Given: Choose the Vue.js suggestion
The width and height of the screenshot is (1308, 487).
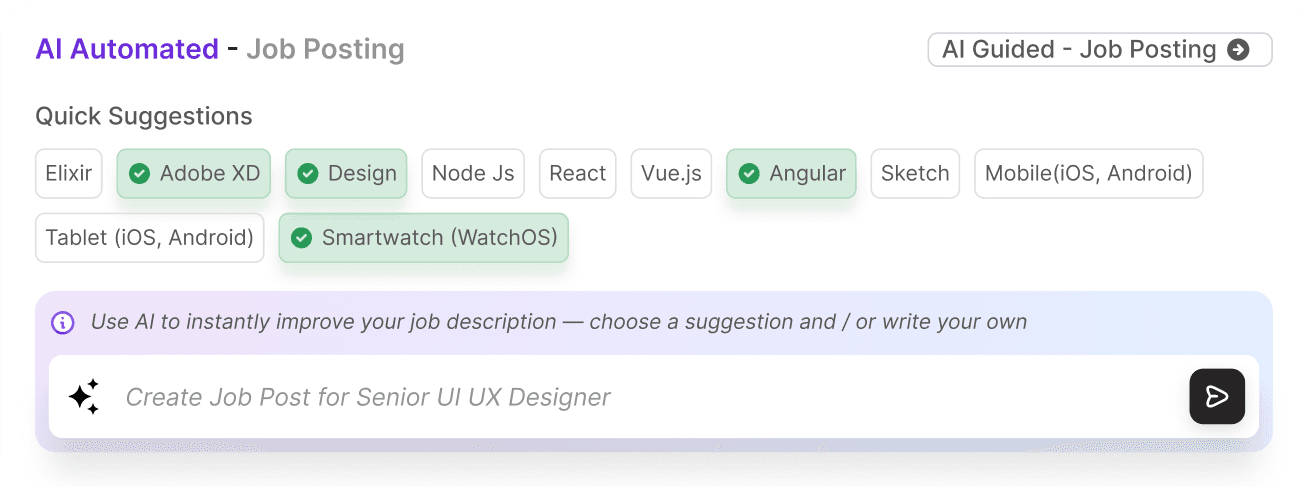Looking at the screenshot, I should point(671,174).
